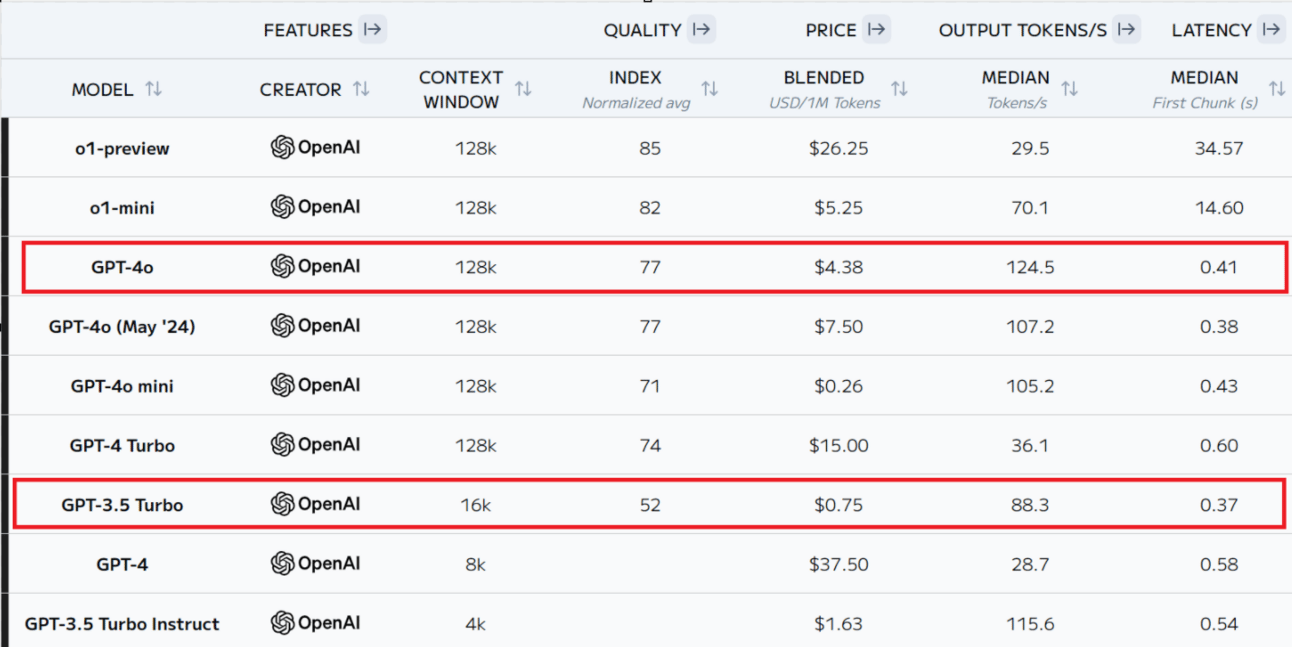
Task: Sort by quality INDEX arrows icon
Action: [710, 89]
